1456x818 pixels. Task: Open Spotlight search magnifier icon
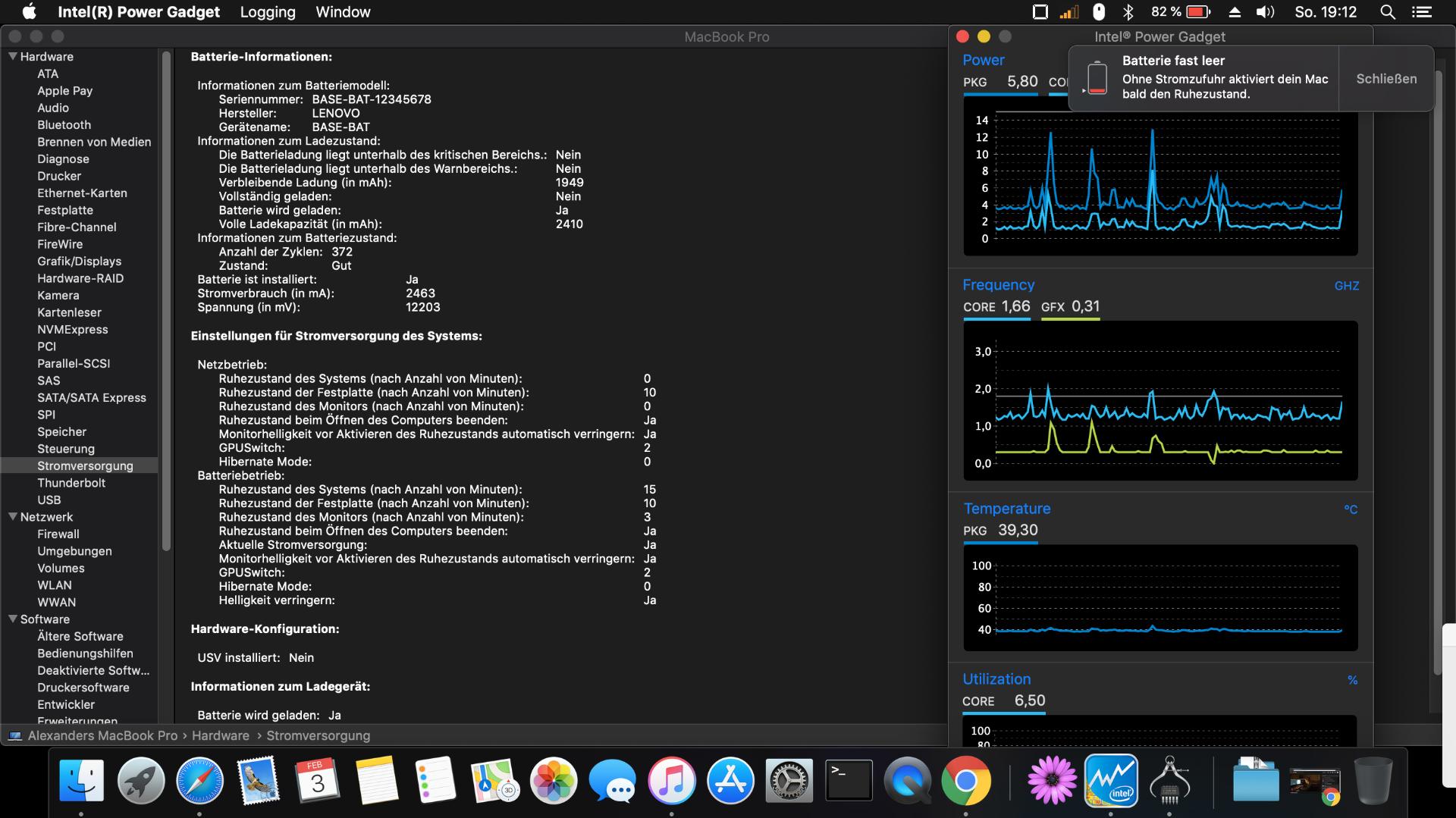tap(1387, 12)
